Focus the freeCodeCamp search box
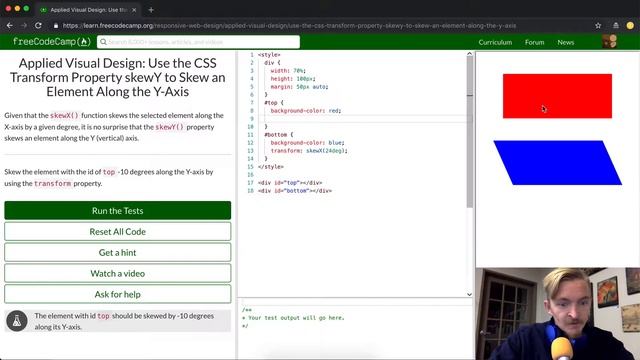Image resolution: width=640 pixels, height=360 pixels. [x=198, y=42]
